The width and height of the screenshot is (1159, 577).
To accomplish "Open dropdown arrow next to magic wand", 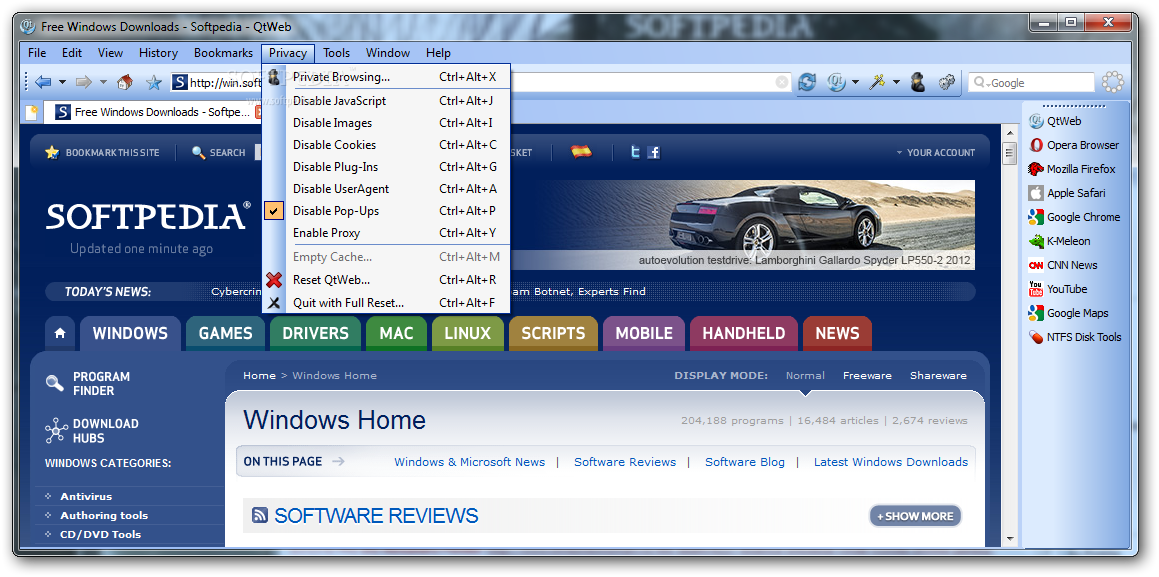I will point(897,82).
